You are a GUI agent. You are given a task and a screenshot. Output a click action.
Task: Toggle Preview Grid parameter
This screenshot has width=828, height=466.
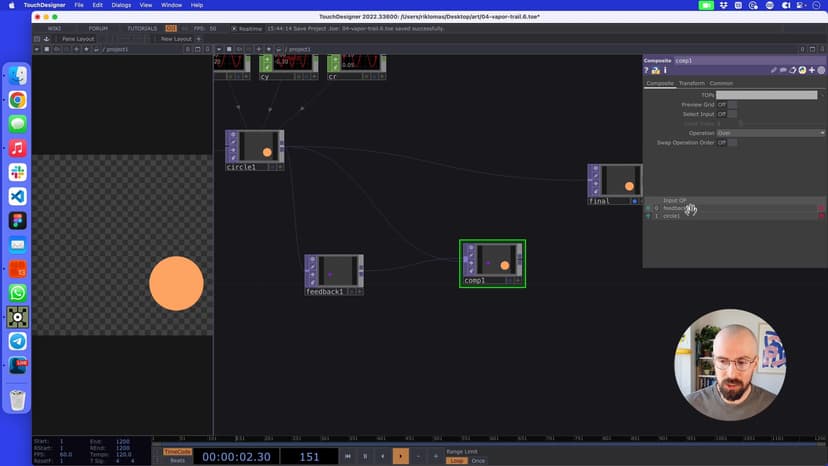pyautogui.click(x=733, y=104)
